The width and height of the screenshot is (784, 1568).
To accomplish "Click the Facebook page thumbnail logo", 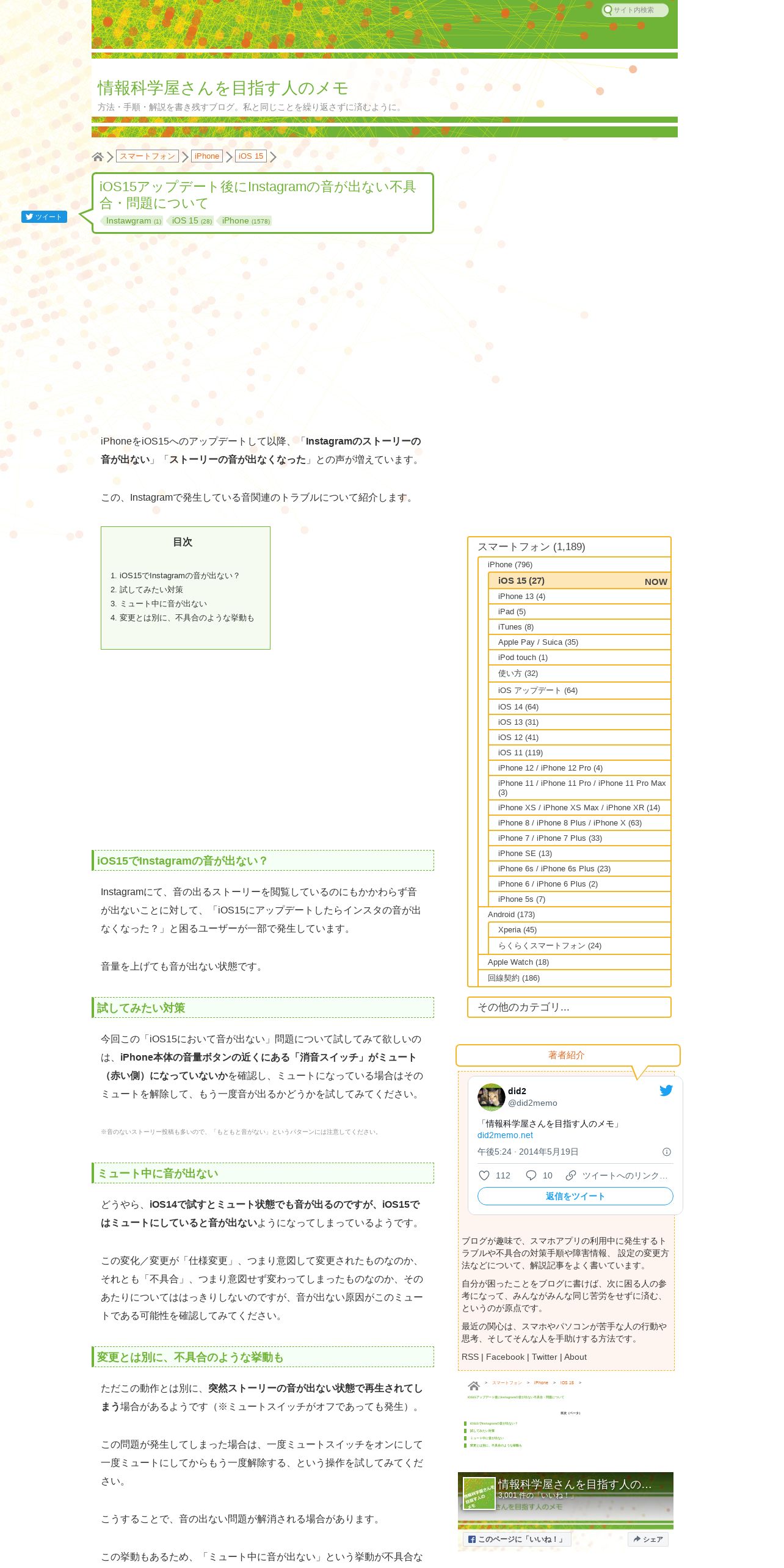I will 479,1494.
